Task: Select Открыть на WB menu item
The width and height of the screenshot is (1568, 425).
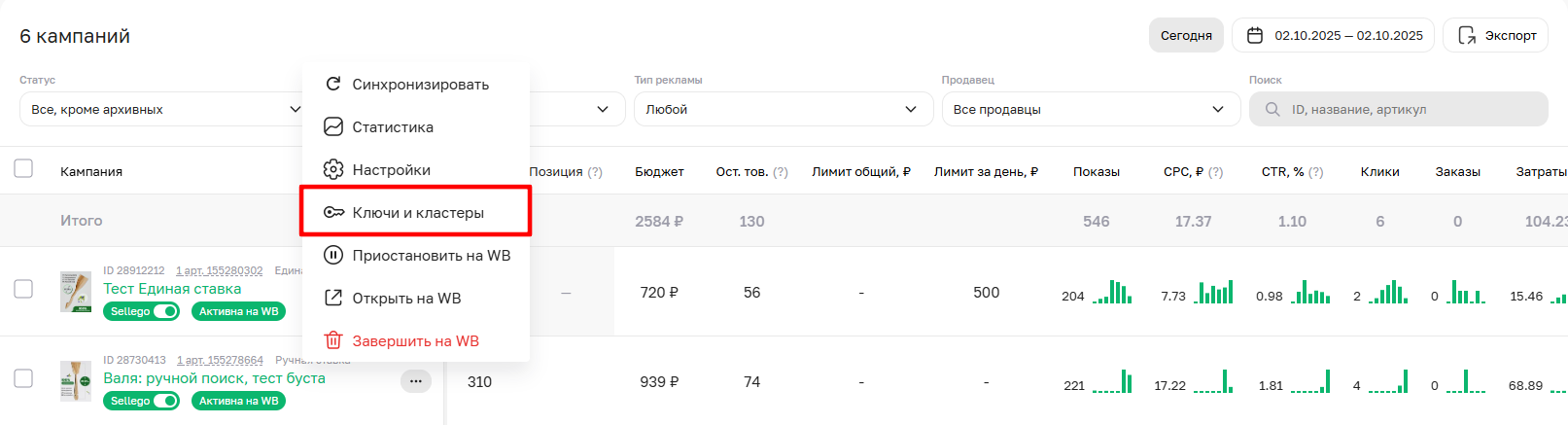Action: 406,299
